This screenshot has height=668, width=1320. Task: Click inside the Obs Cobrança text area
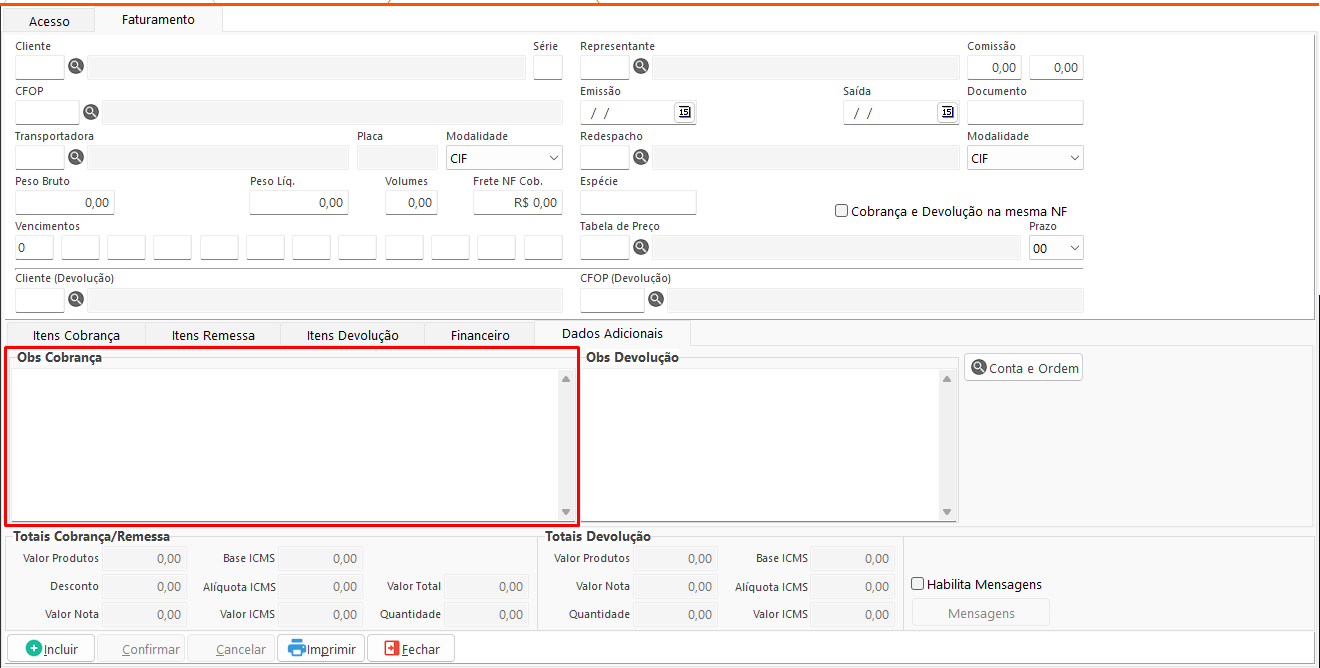[285, 445]
